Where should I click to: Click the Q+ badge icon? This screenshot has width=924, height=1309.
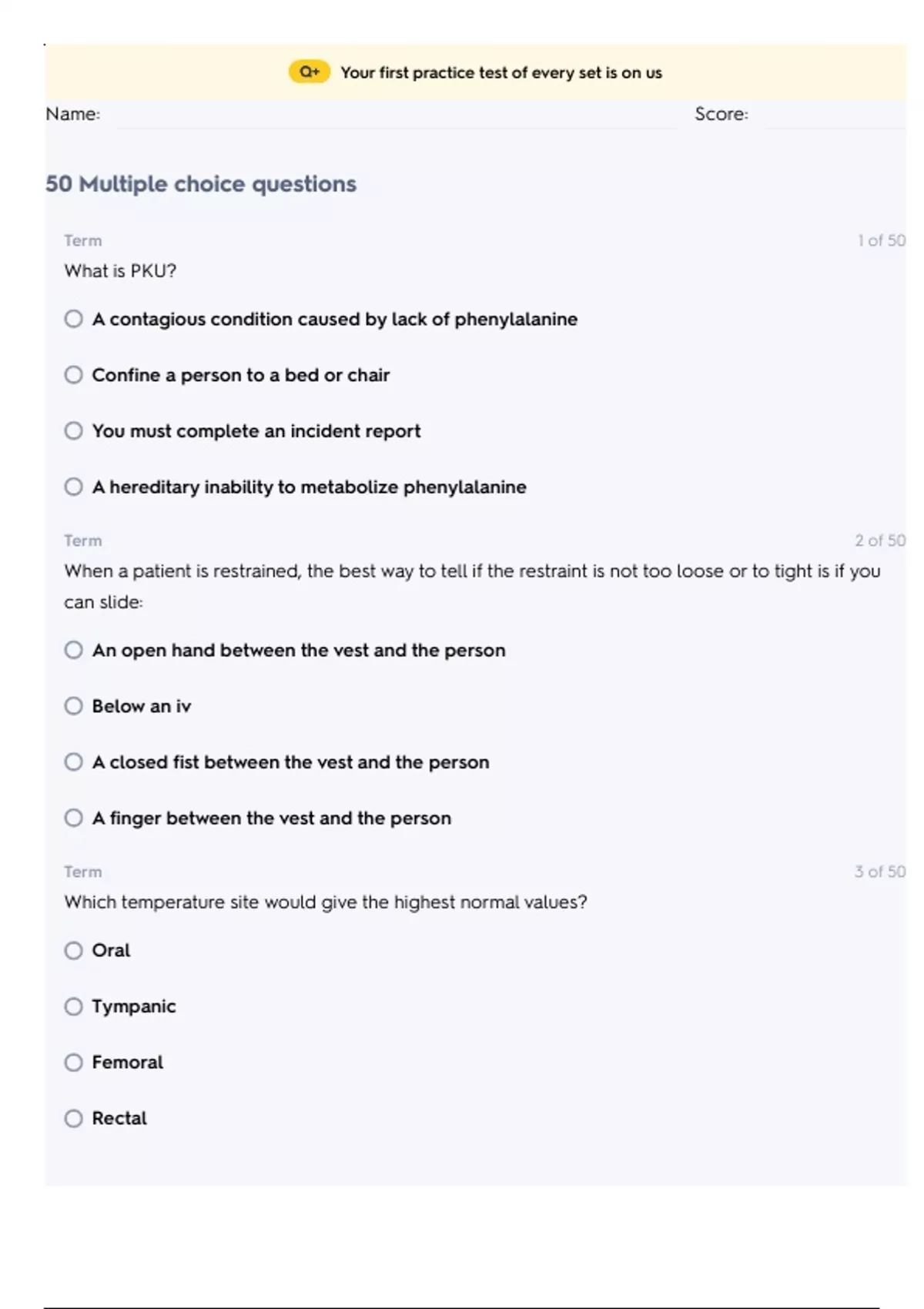click(309, 72)
